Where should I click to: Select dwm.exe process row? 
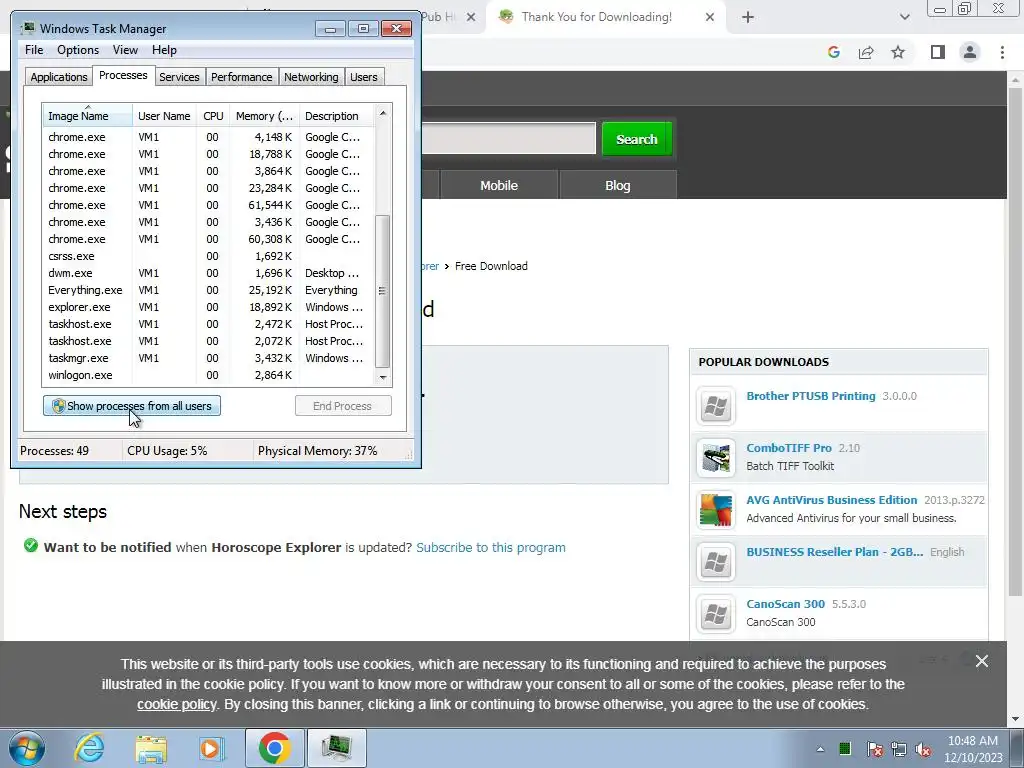tap(208, 273)
